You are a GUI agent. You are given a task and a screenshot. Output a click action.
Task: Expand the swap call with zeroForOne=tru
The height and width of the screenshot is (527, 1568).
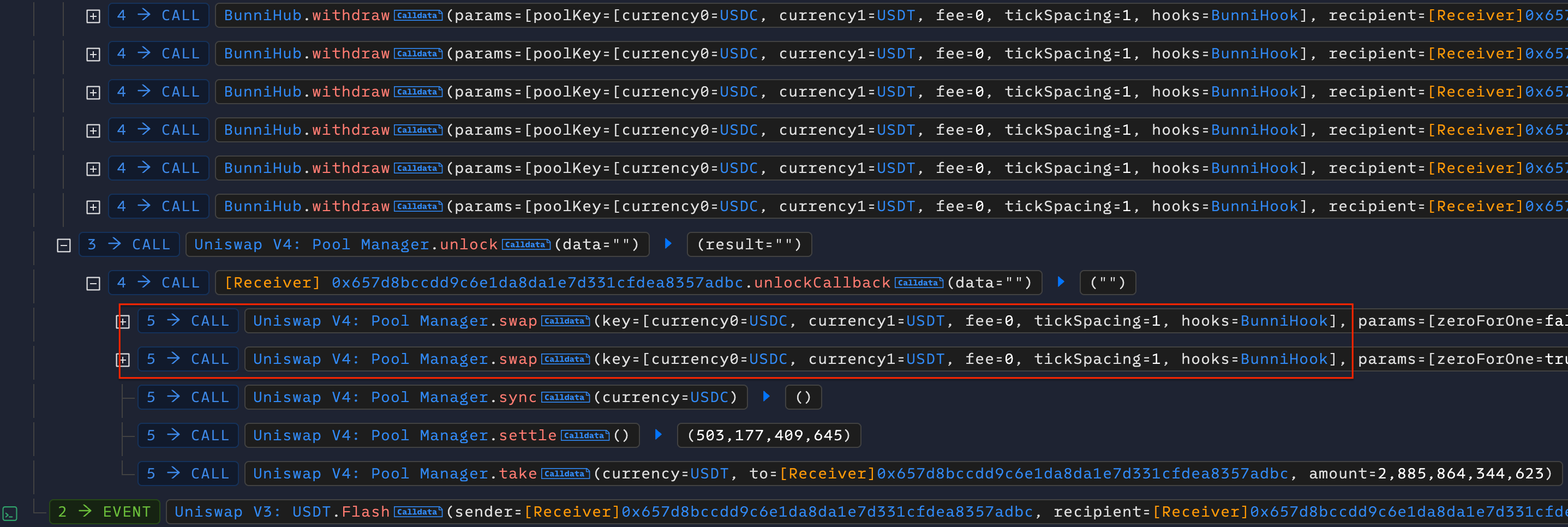123,360
